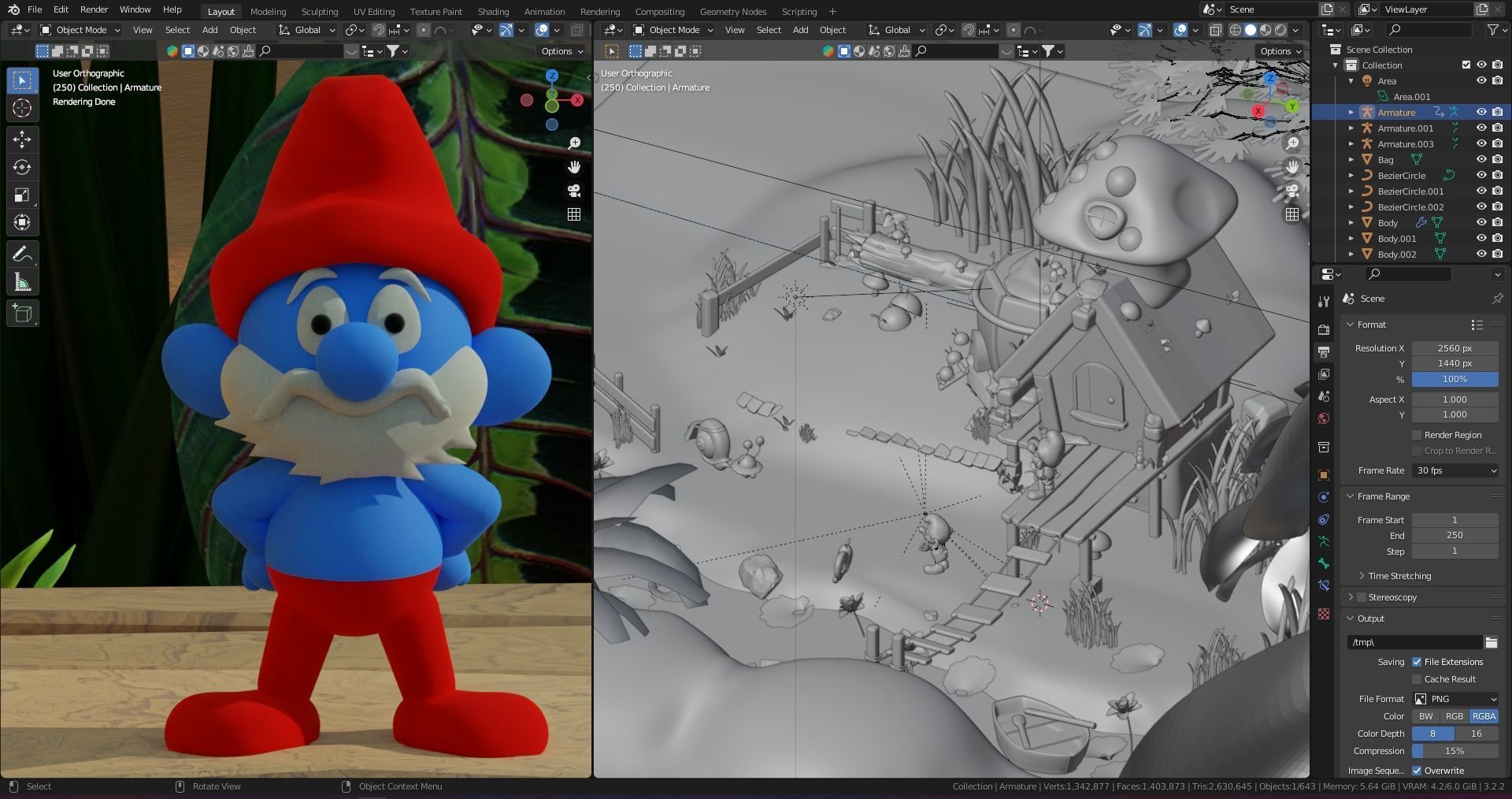Open the Render menu
The height and width of the screenshot is (799, 1512).
tap(94, 9)
